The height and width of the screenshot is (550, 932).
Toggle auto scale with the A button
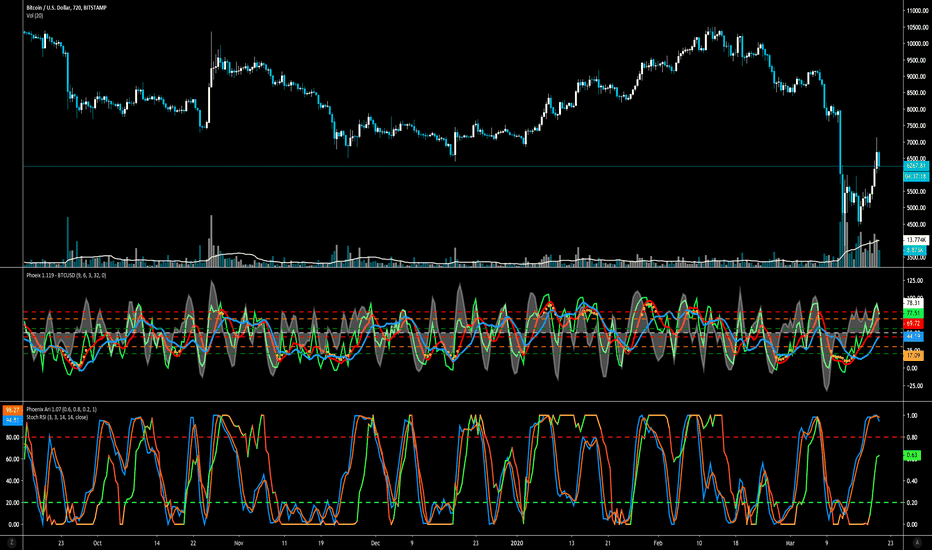916,543
